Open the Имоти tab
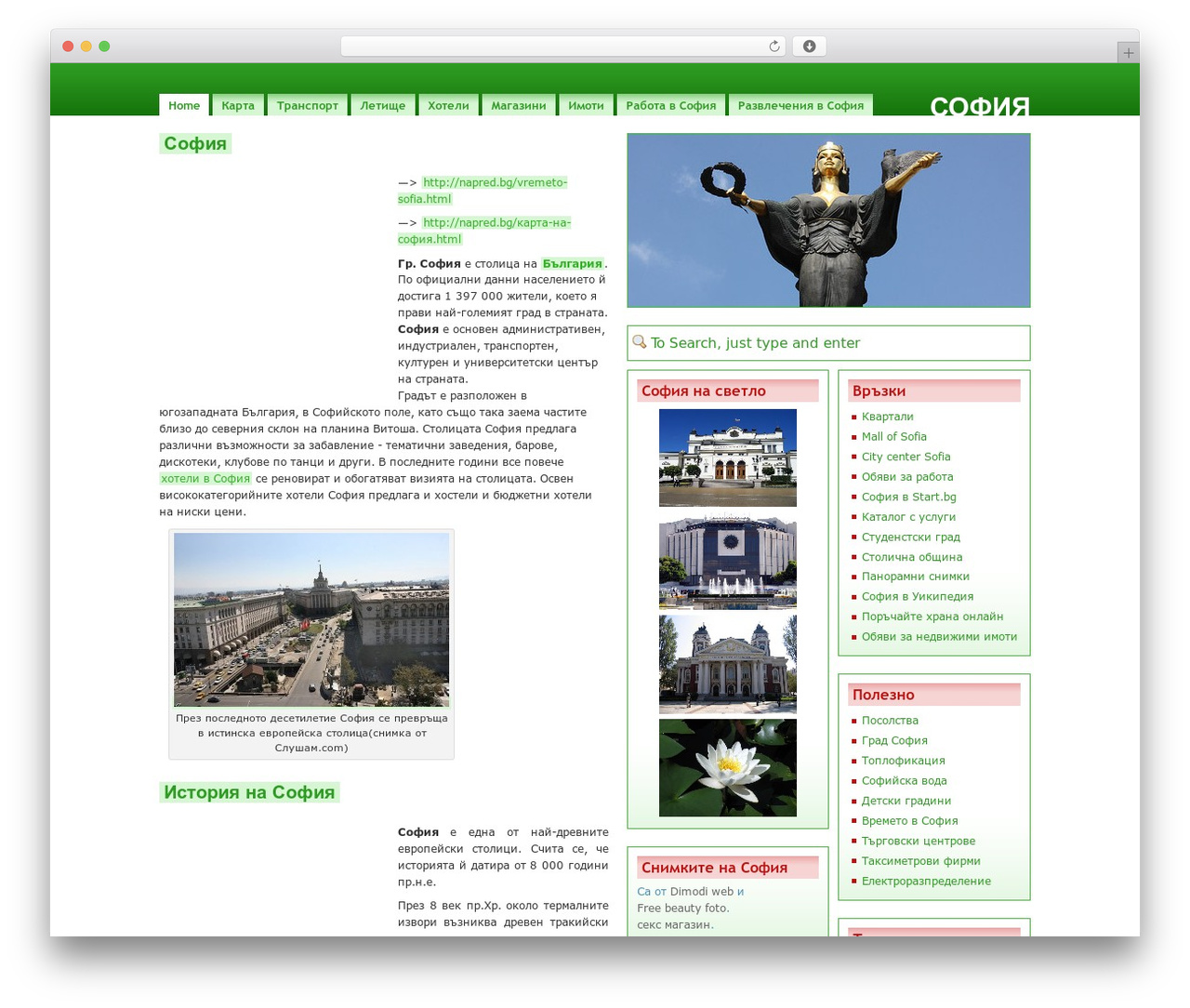This screenshot has width=1190, height=1008. (x=586, y=105)
